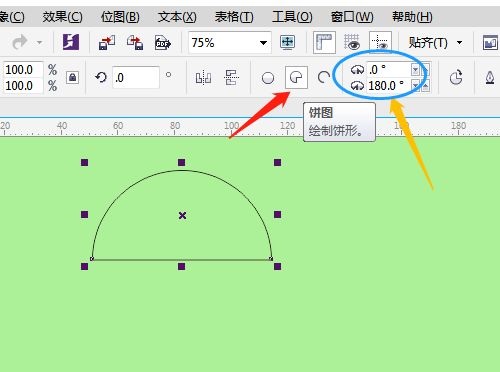Image resolution: width=500 pixels, height=372 pixels.
Task: Click the top-left selection handle
Action: pyautogui.click(x=85, y=162)
